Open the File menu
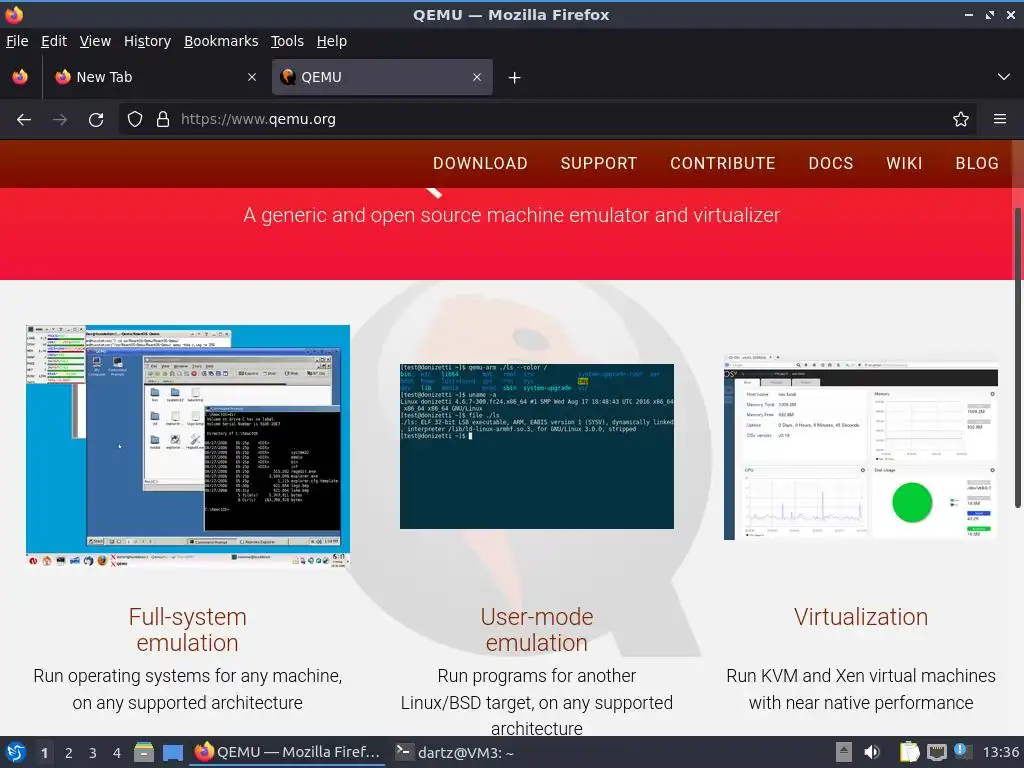Screen dimensions: 1024x768 click(17, 41)
